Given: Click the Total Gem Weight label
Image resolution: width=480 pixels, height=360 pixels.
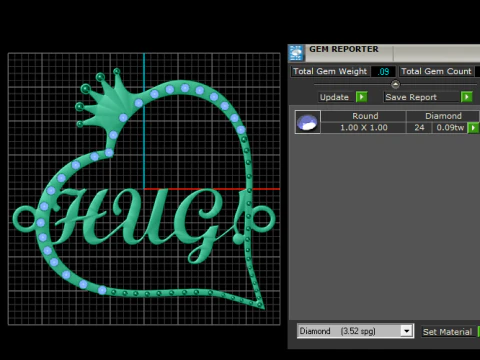Looking at the screenshot, I should (x=330, y=71).
